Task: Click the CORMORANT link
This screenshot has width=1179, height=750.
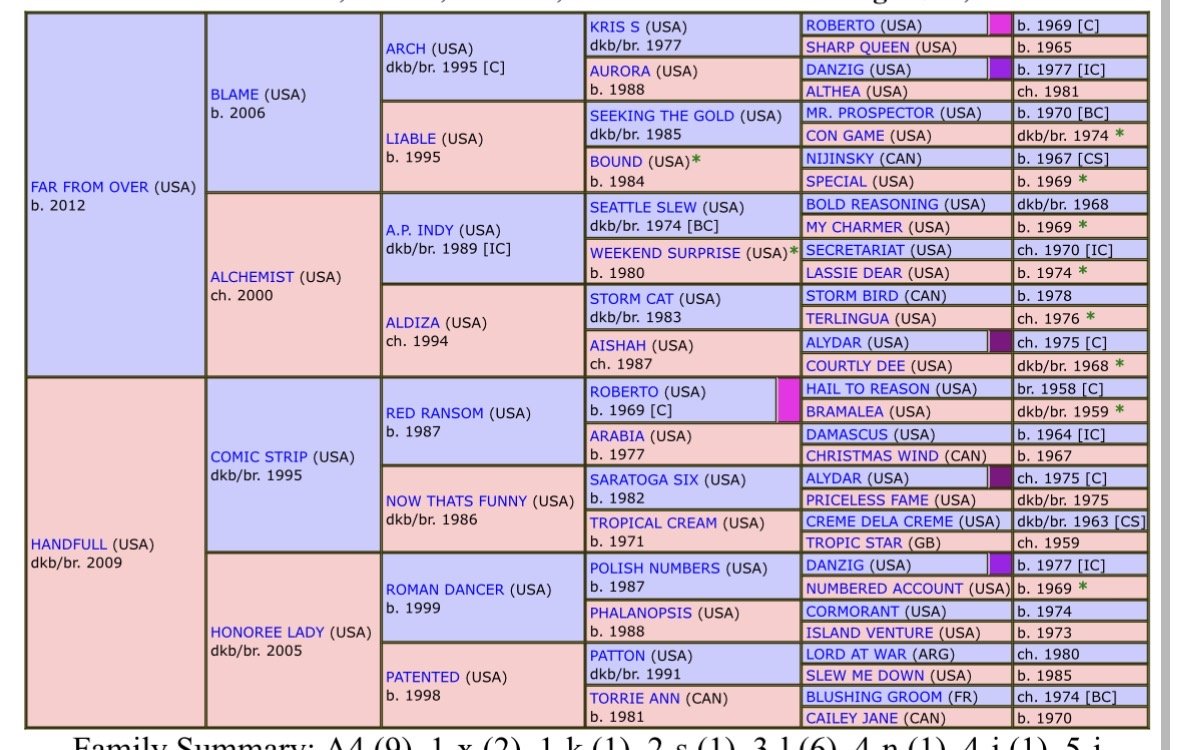Action: (852, 612)
